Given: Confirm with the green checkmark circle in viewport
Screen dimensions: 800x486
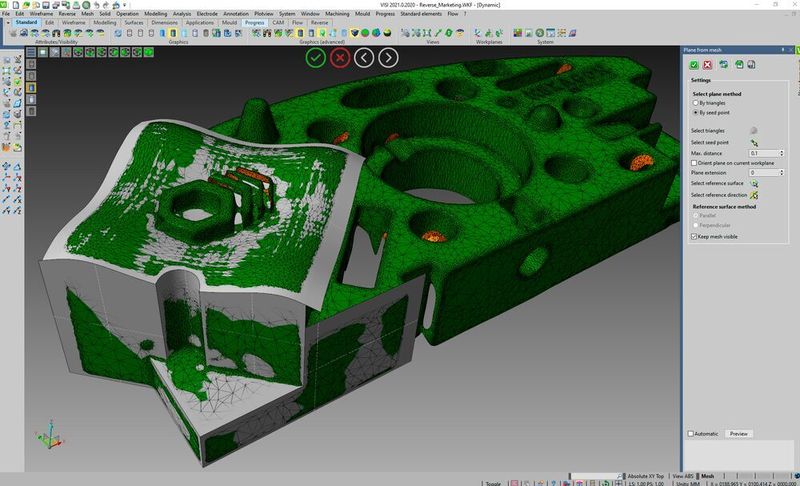Looking at the screenshot, I should [x=316, y=58].
